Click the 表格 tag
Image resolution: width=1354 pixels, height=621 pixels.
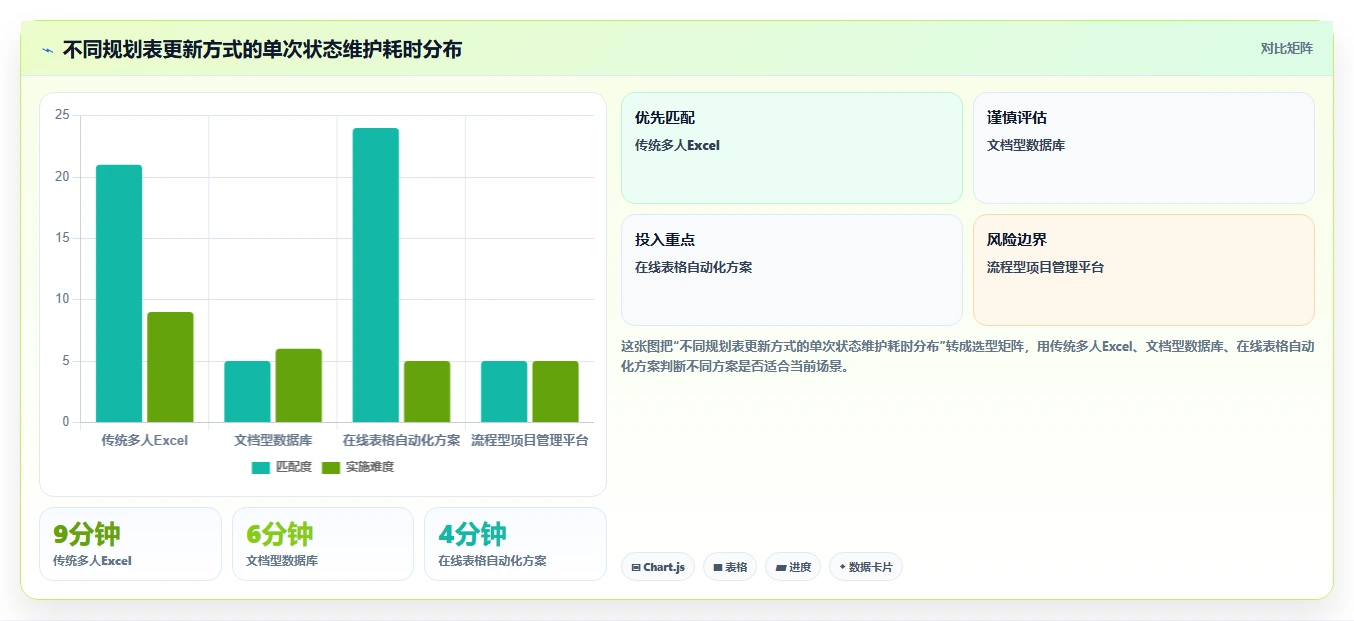(730, 567)
